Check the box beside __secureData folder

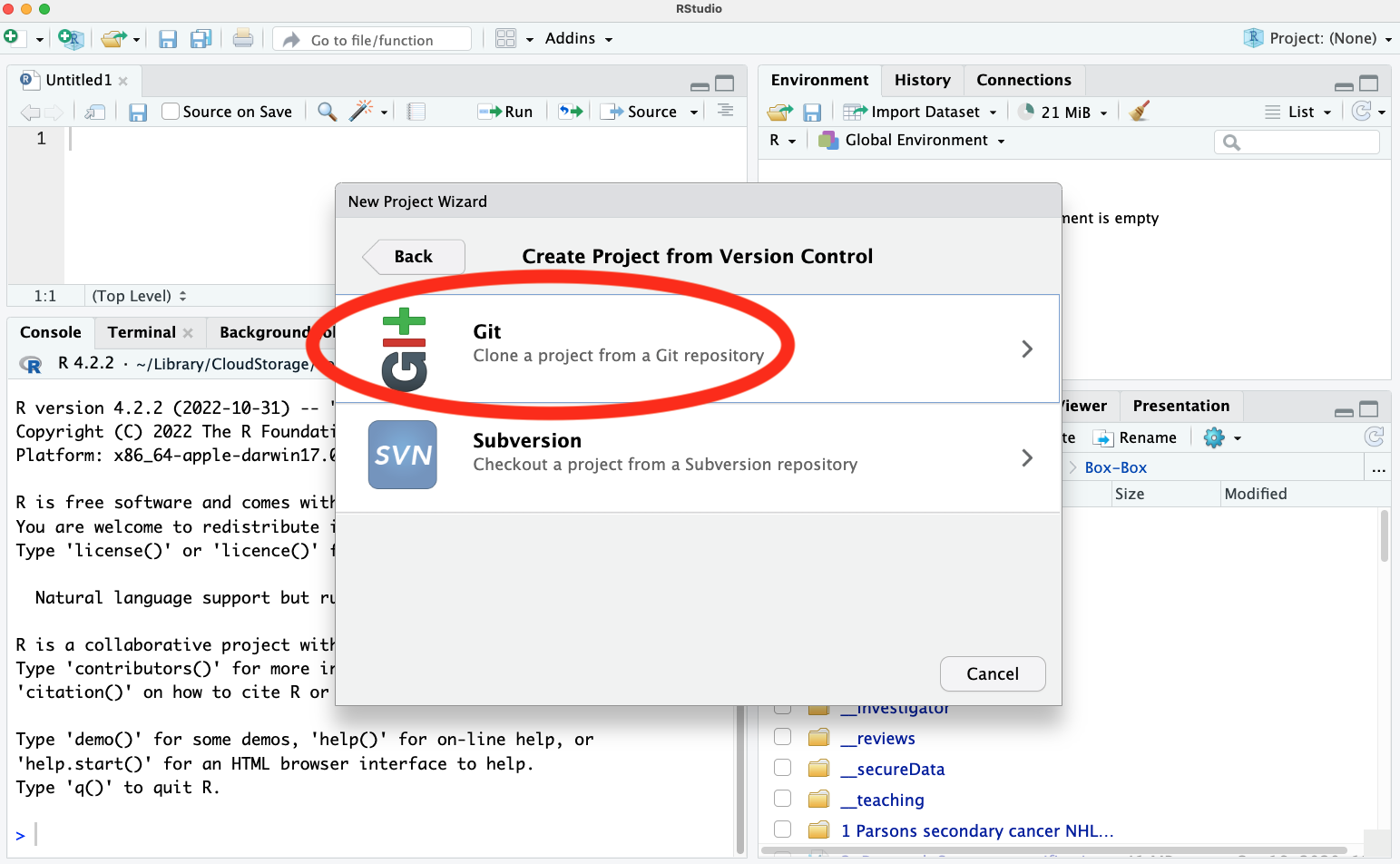pyautogui.click(x=782, y=768)
